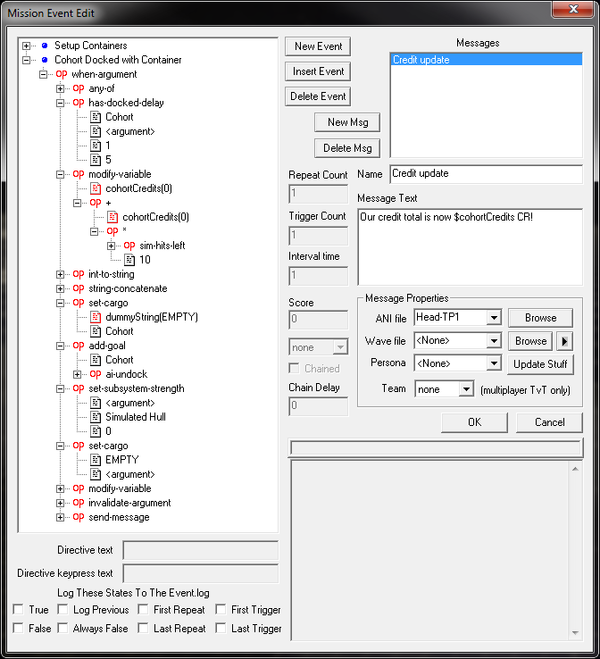600x659 pixels.
Task: Click the red variable icon beside dummyString(EMPTY)
Action: tap(96, 317)
